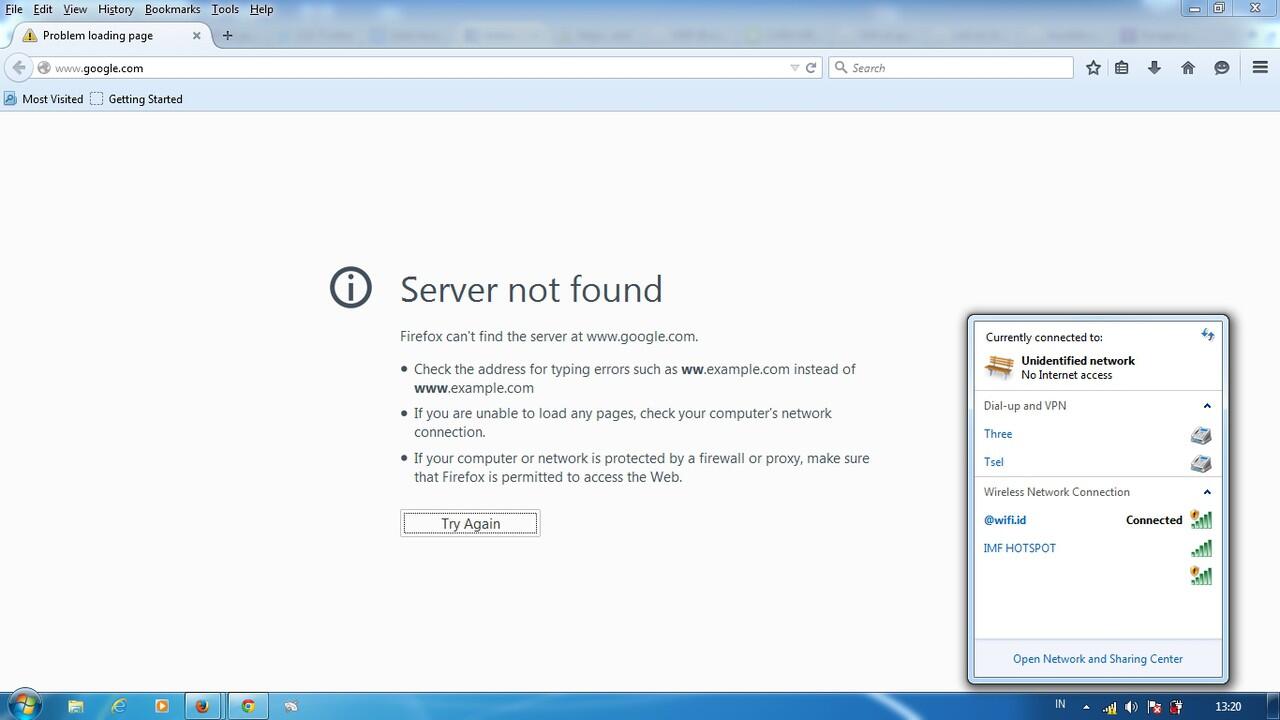Viewport: 1280px width, 720px height.
Task: Click the IN language indicator in taskbar
Action: (x=1061, y=706)
